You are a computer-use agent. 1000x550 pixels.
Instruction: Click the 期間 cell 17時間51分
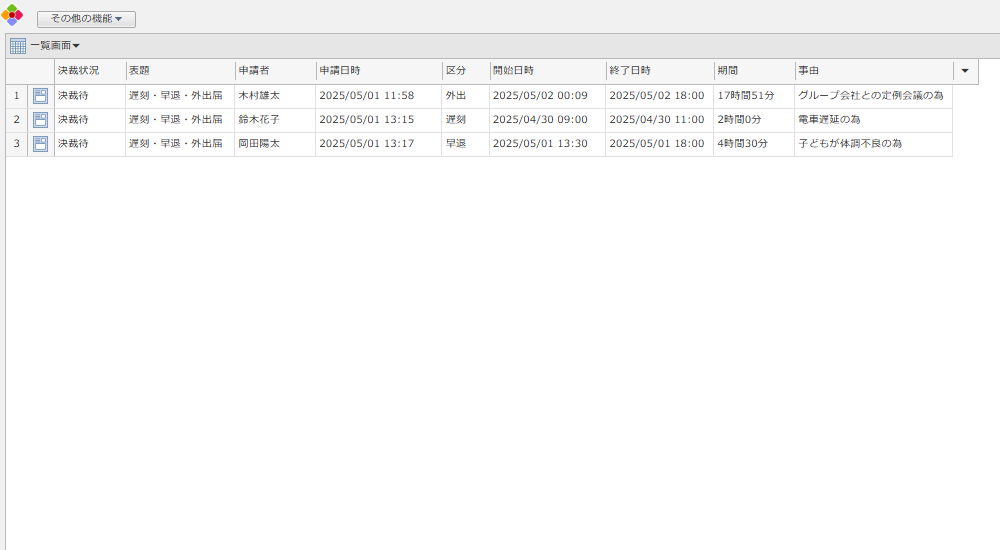click(x=746, y=96)
